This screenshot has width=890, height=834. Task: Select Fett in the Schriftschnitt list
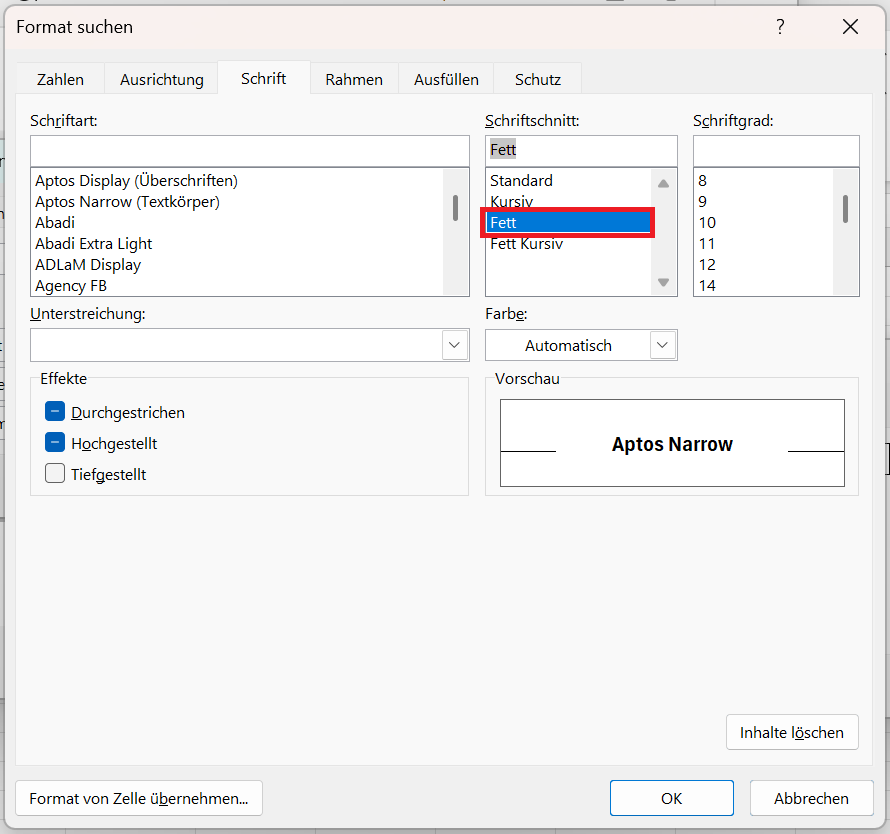point(568,223)
